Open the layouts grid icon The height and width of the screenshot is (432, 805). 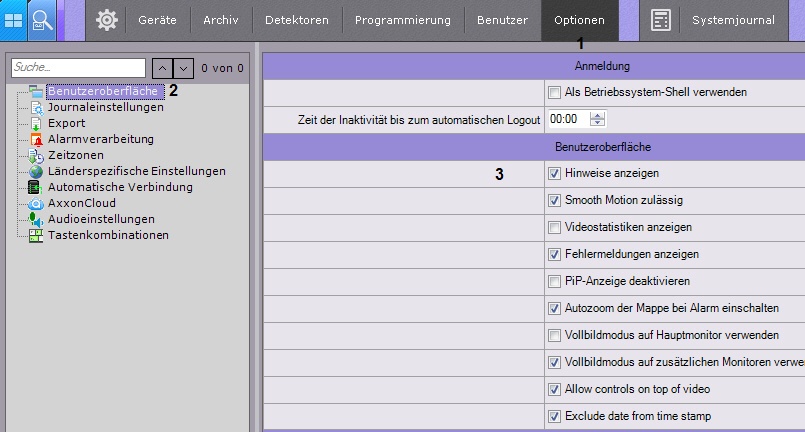coord(14,20)
